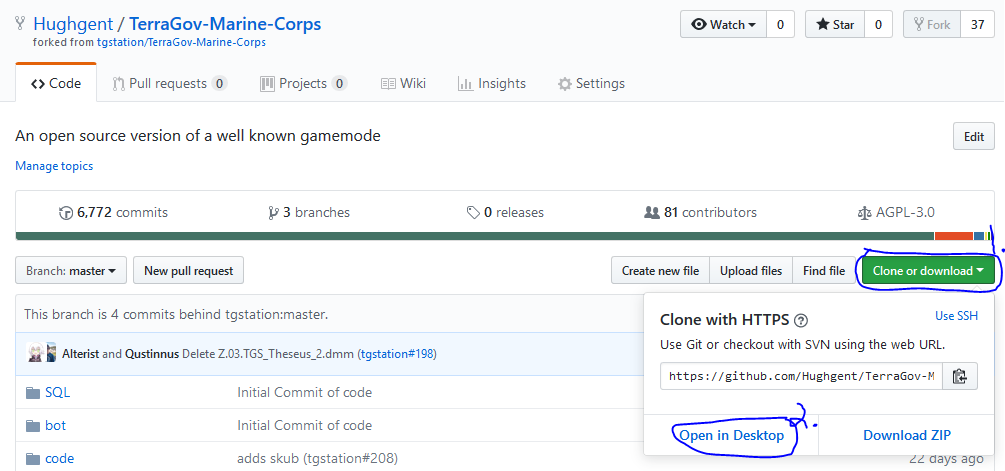Open the bot folder icon
Image resolution: width=1005 pixels, height=471 pixels.
[33, 426]
